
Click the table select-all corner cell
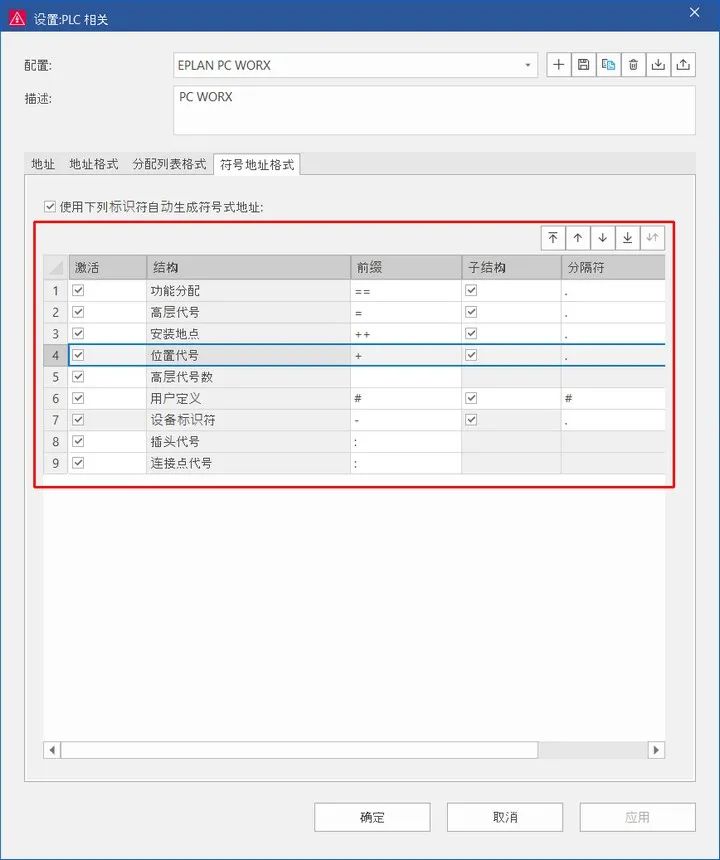point(56,268)
